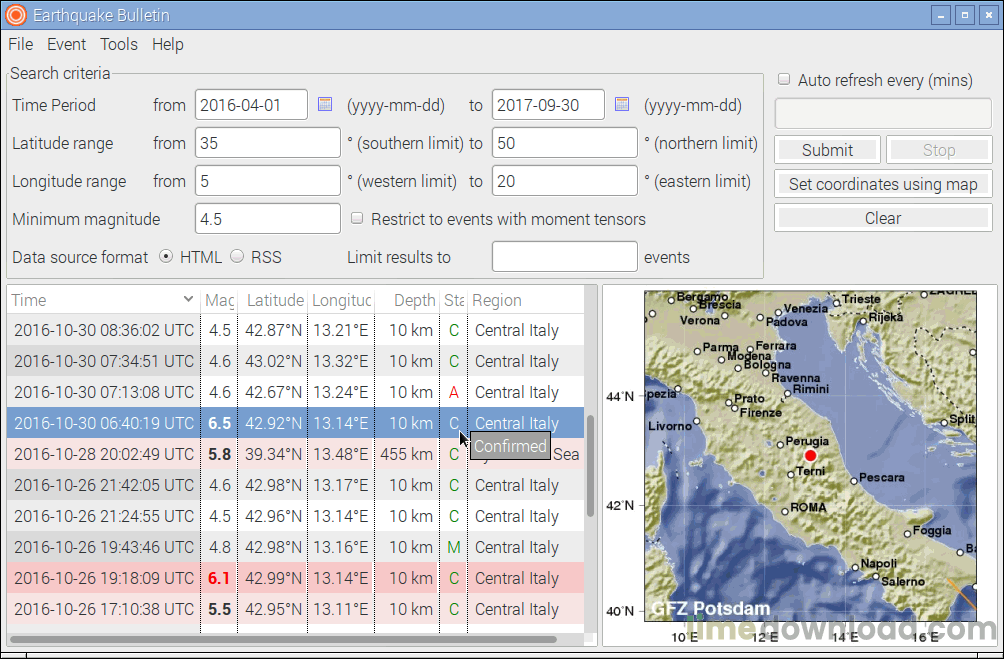Open the end date calendar picker icon
The width and height of the screenshot is (1004, 659).
tap(622, 105)
